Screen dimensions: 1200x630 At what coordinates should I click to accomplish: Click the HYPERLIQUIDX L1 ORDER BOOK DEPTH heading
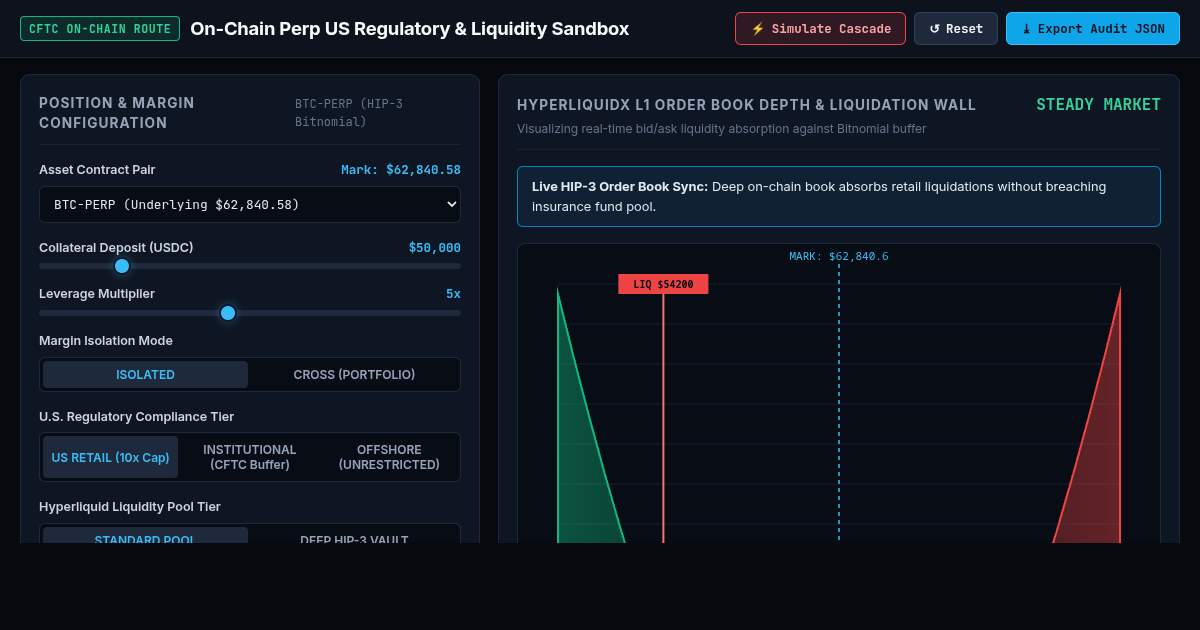click(746, 105)
